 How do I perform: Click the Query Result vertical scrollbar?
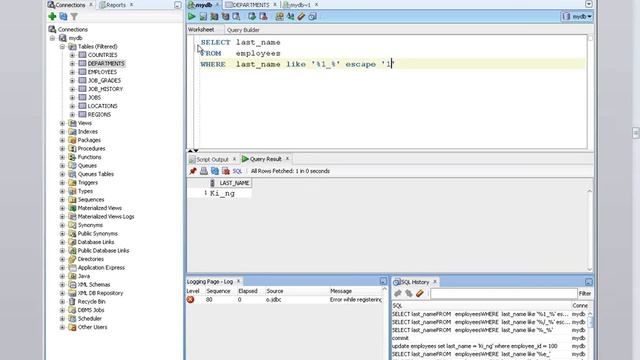[589, 230]
